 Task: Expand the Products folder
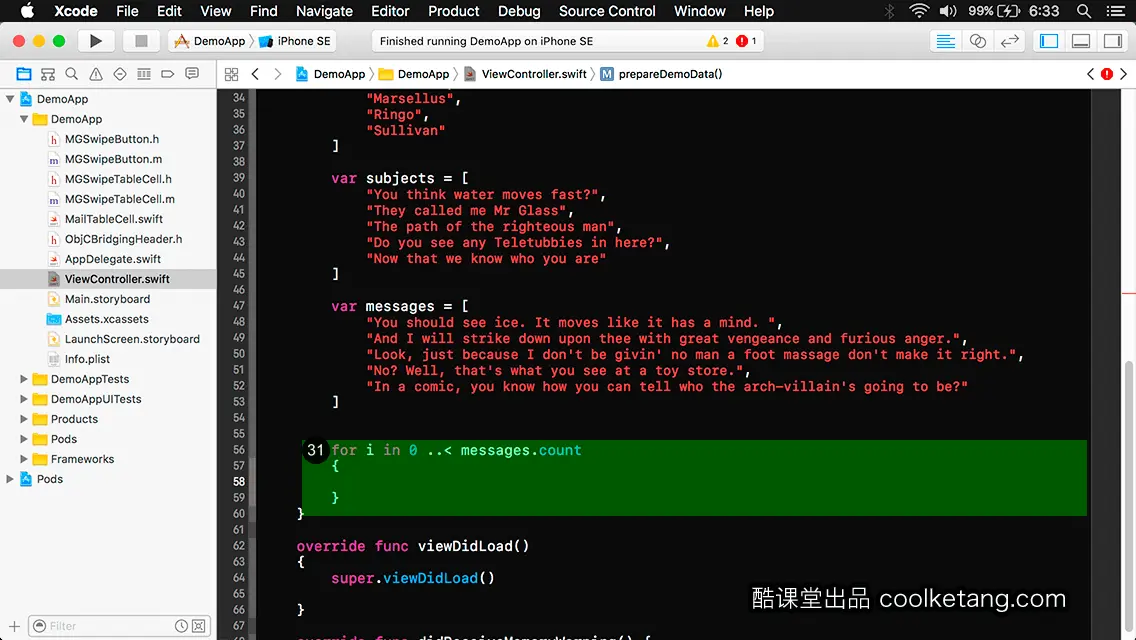click(24, 419)
